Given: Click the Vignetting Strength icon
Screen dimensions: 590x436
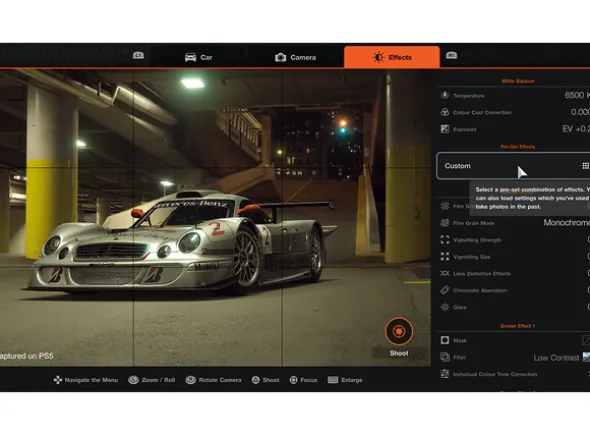Looking at the screenshot, I should (445, 240).
